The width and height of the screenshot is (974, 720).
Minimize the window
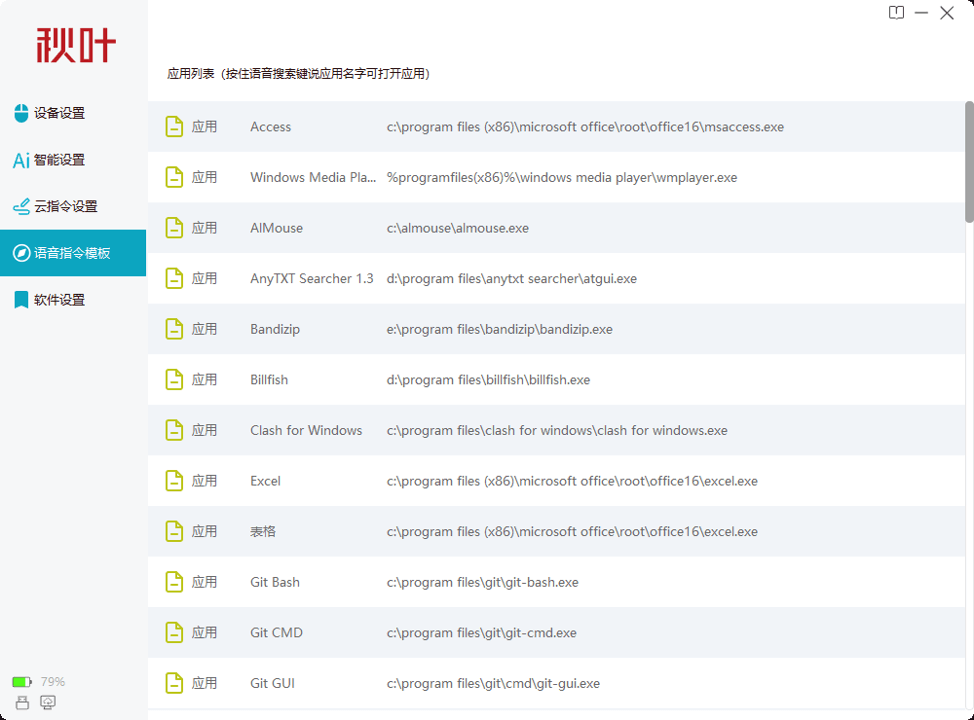click(921, 12)
